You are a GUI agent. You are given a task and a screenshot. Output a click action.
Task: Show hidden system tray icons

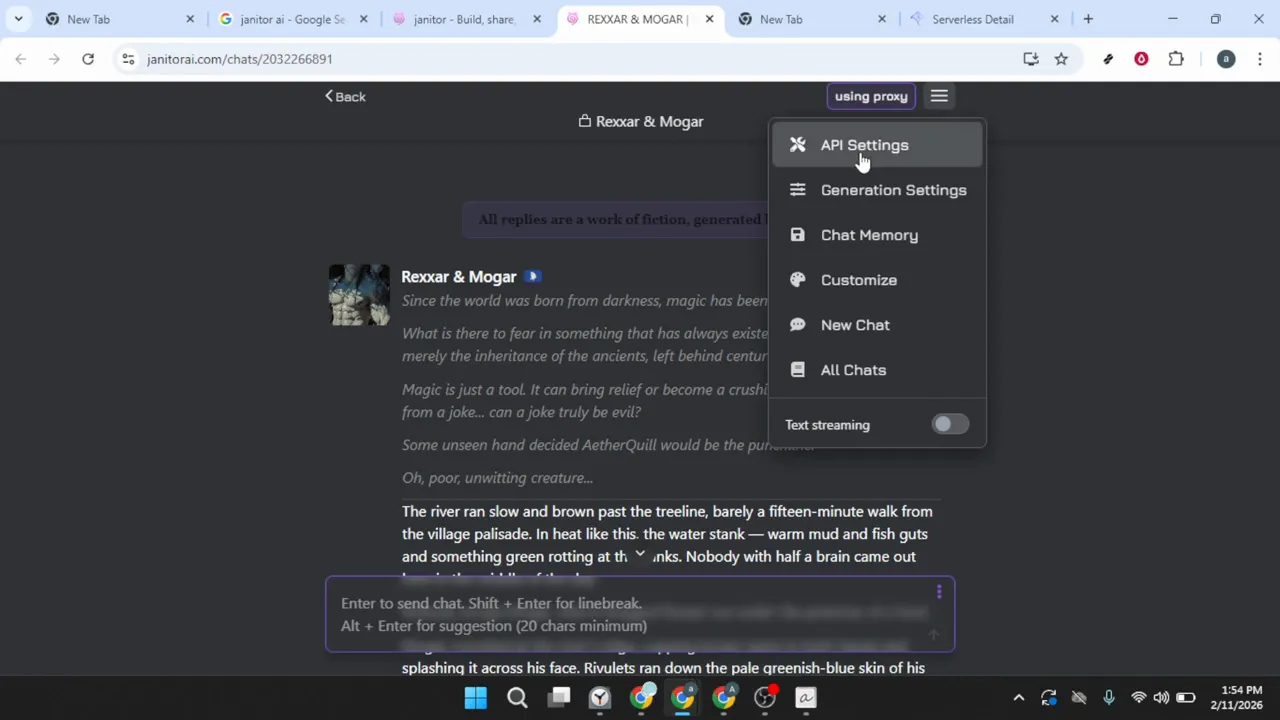click(1018, 698)
